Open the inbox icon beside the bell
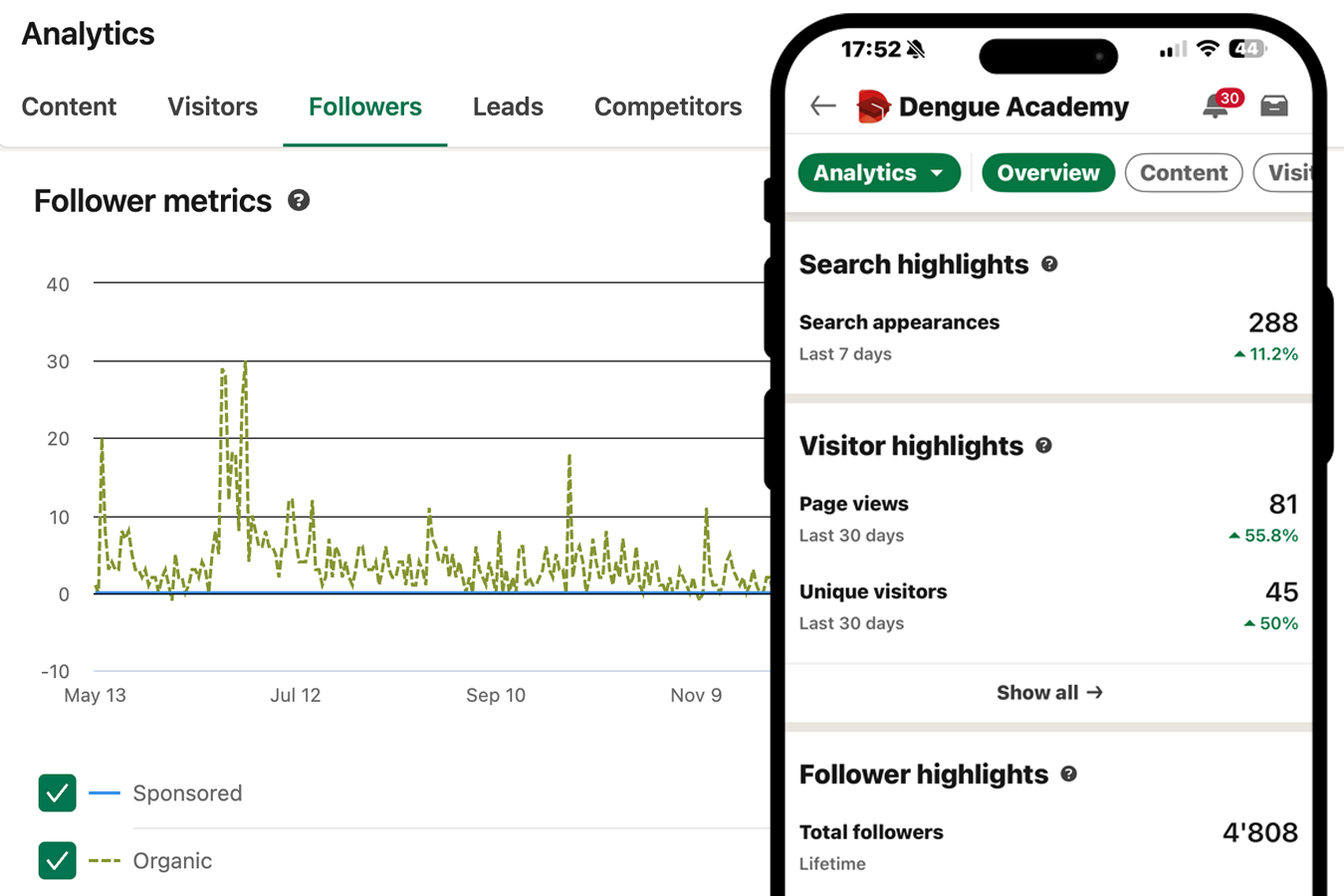The height and width of the screenshot is (896, 1344). [1275, 106]
